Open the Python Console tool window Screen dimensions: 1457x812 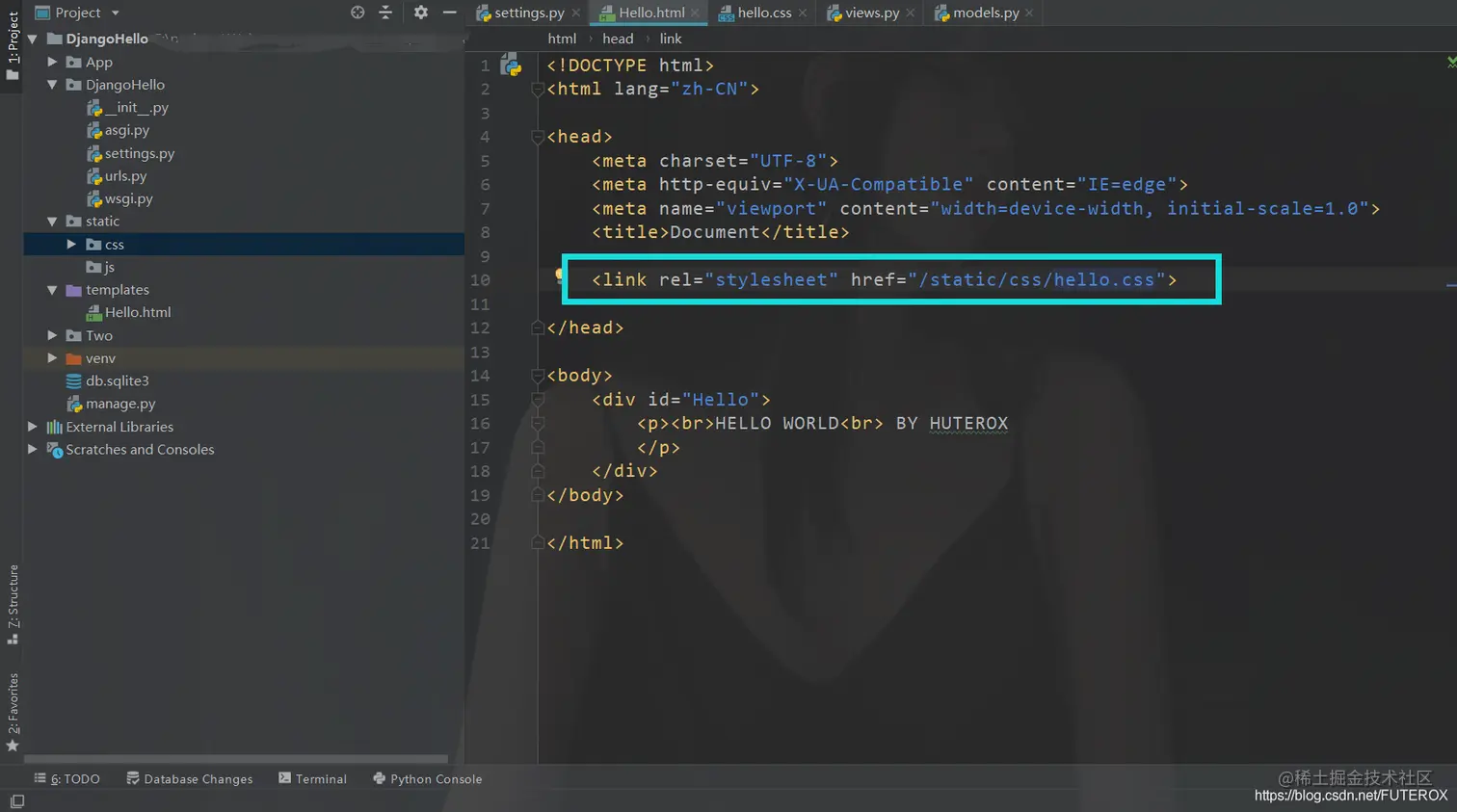[x=427, y=778]
